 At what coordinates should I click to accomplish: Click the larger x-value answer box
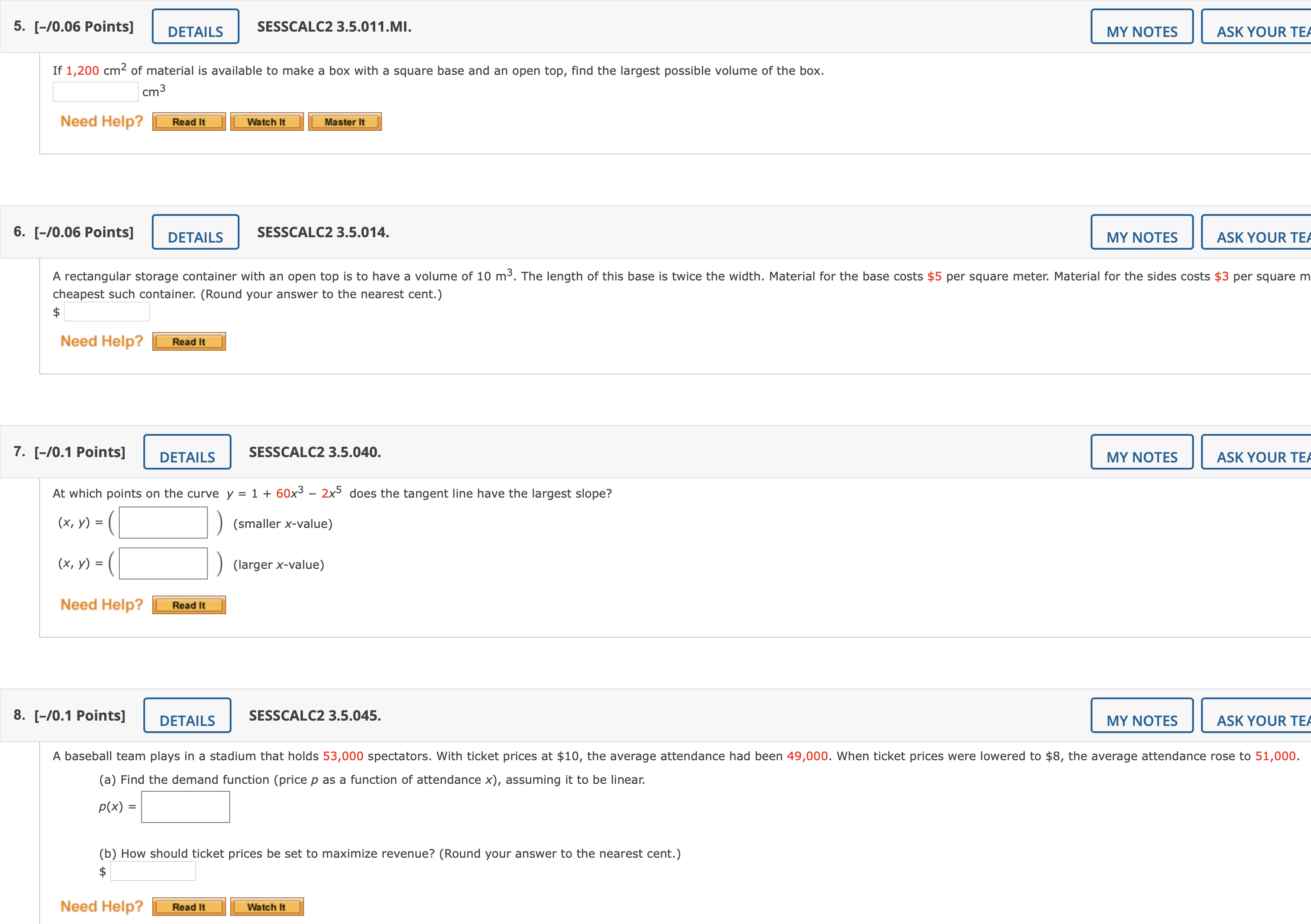pos(163,564)
